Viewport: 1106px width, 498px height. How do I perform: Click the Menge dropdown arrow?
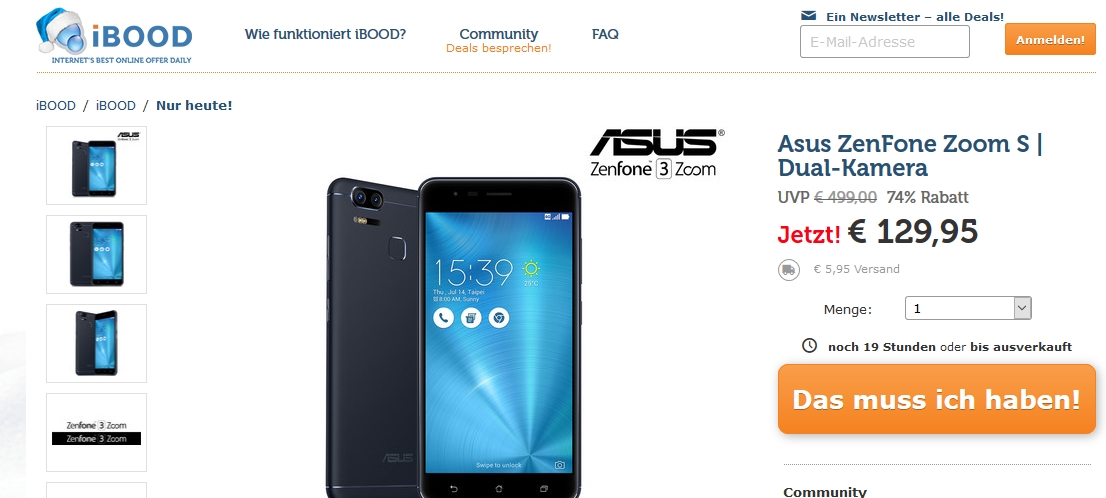pyautogui.click(x=1022, y=308)
